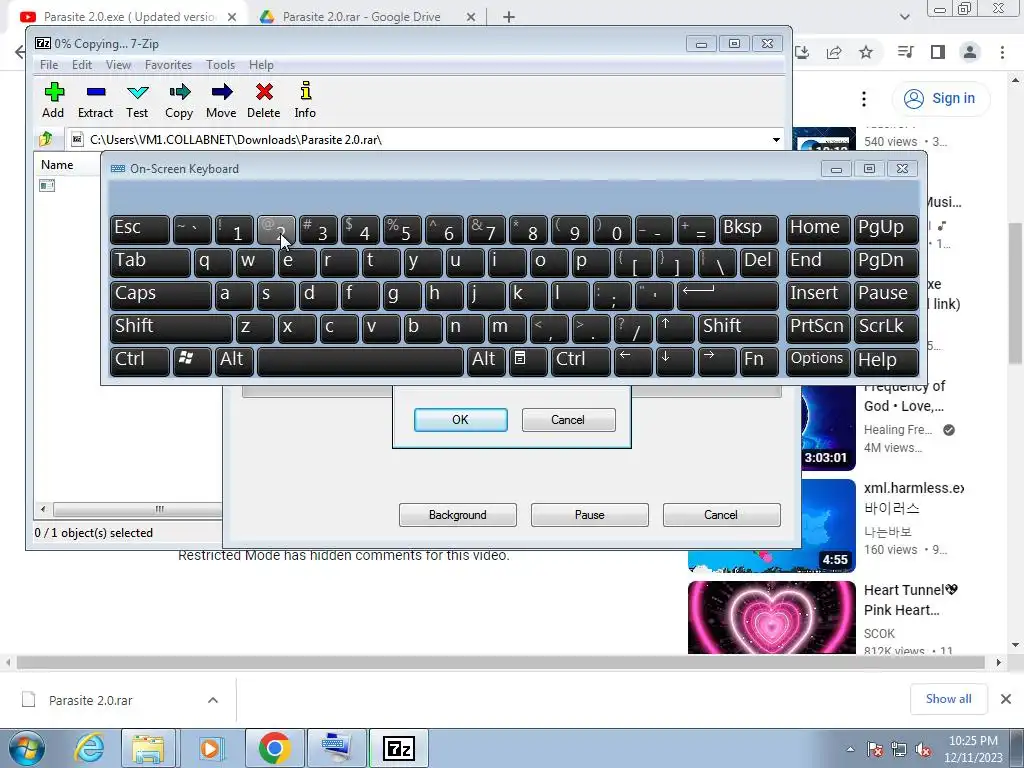Open Internet Explorer from taskbar
The height and width of the screenshot is (768, 1024).
[88, 748]
